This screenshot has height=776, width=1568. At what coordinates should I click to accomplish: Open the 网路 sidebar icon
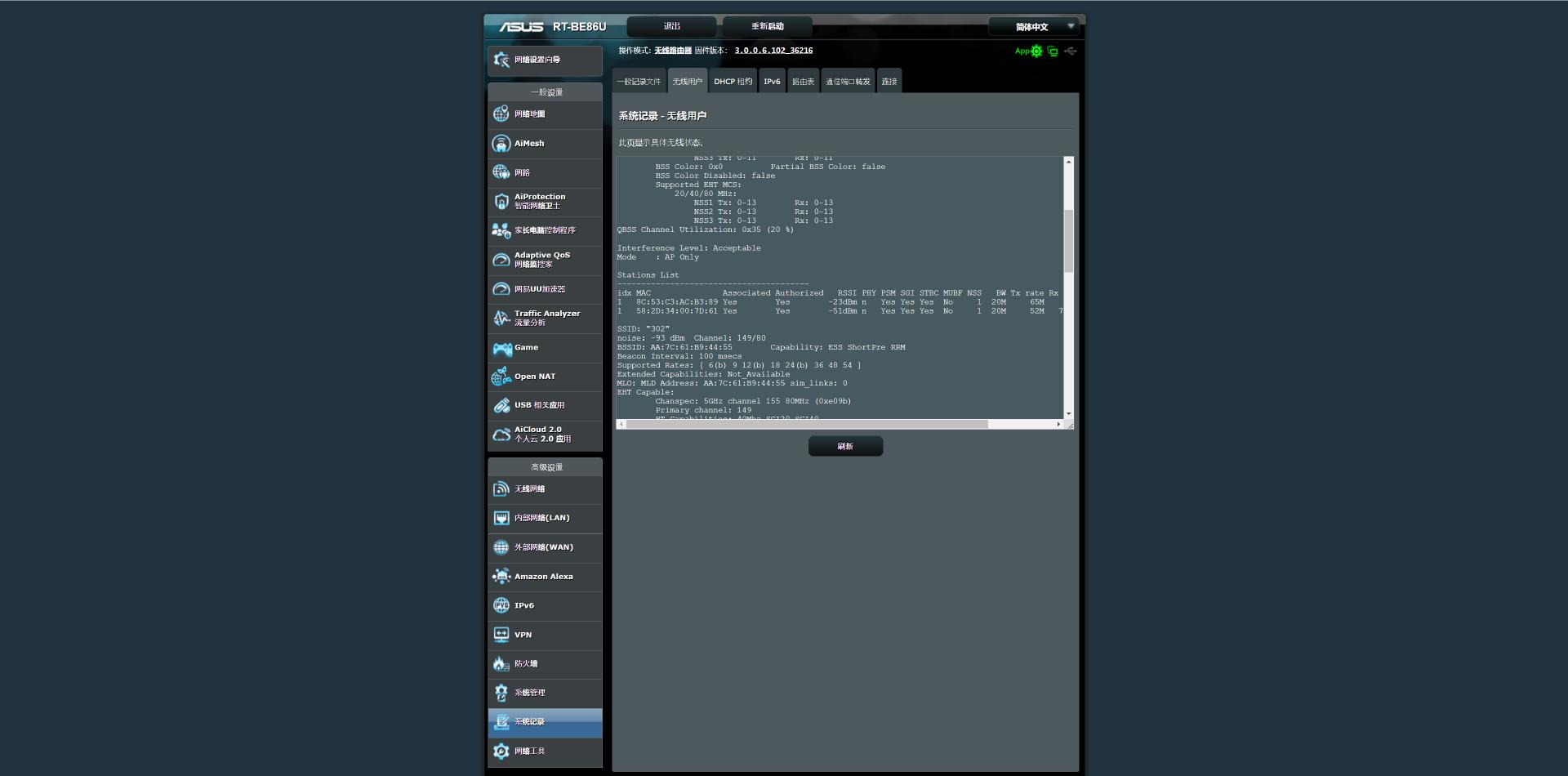pyautogui.click(x=501, y=172)
